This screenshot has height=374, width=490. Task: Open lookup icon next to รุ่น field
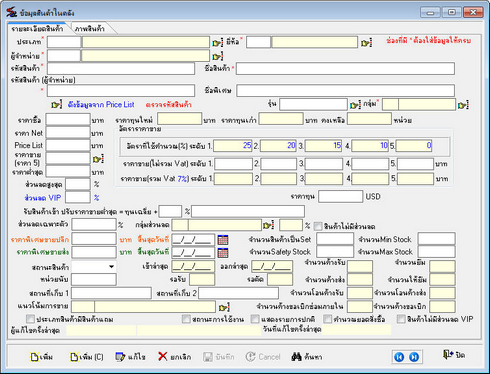(x=355, y=105)
